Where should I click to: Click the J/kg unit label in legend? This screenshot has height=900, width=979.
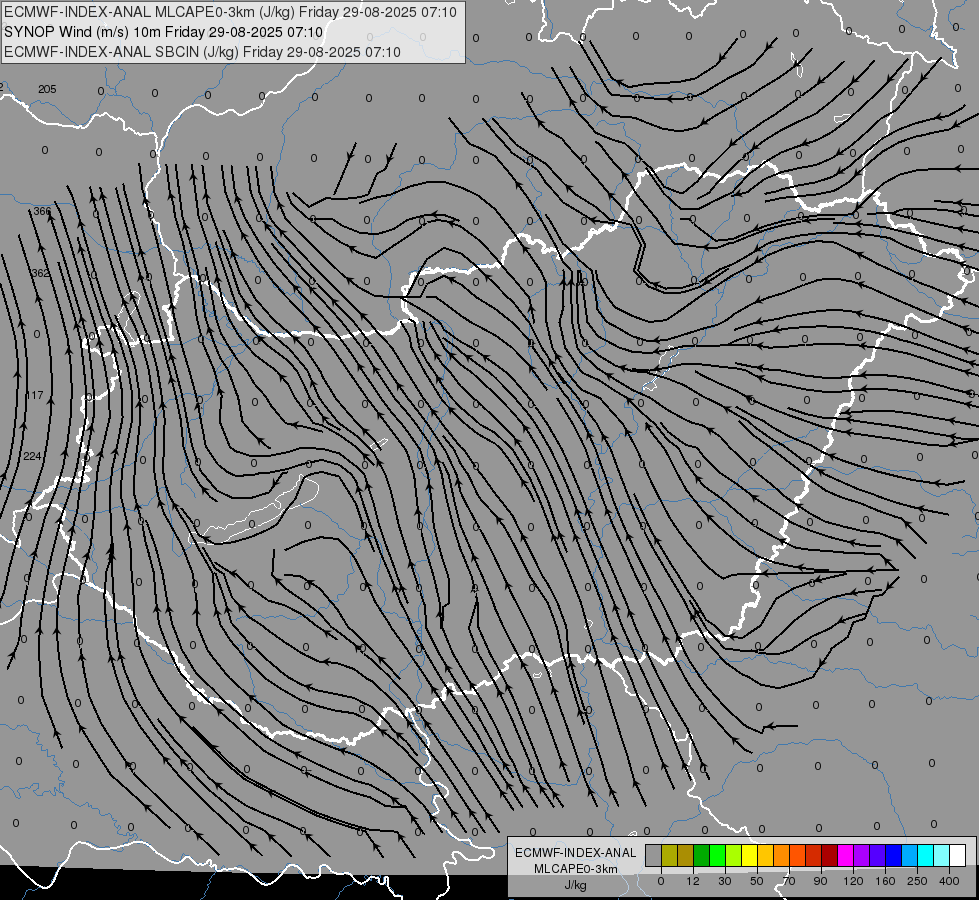[x=575, y=885]
